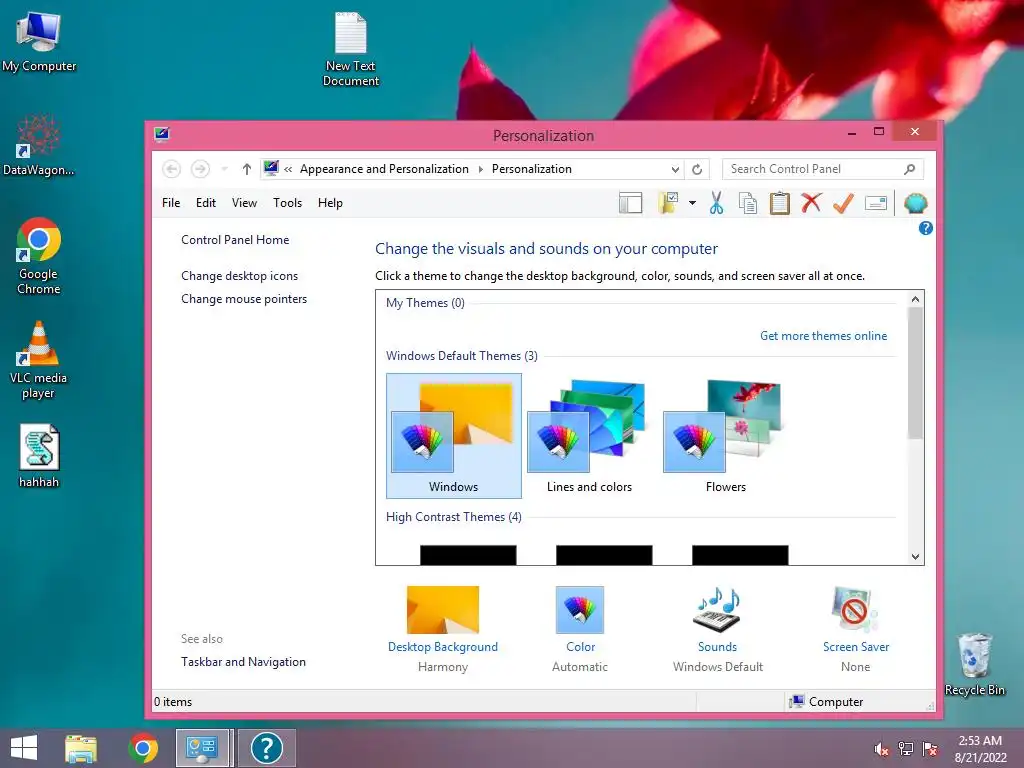Image resolution: width=1024 pixels, height=768 pixels.
Task: Click the Forward navigation arrow
Action: (200, 169)
